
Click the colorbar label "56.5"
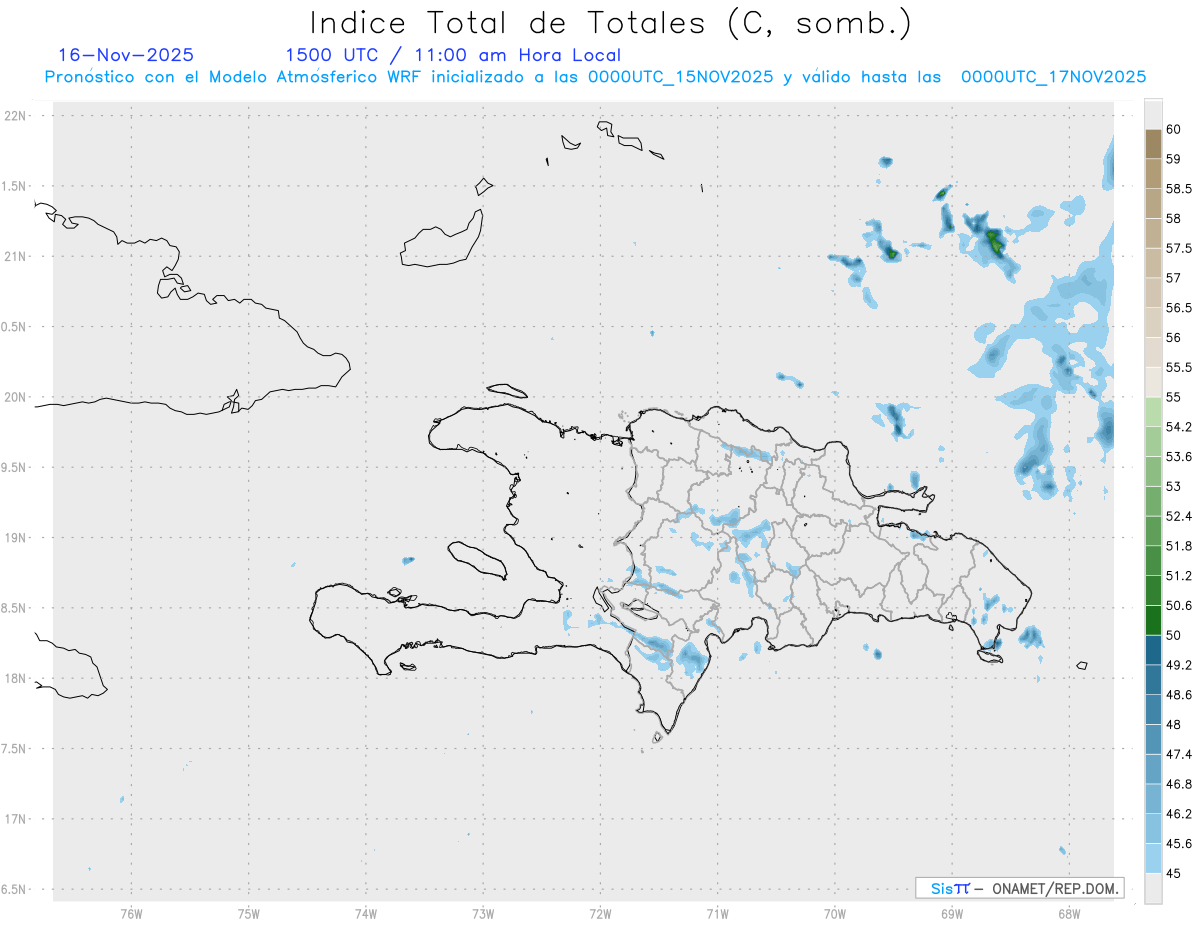coord(1178,308)
